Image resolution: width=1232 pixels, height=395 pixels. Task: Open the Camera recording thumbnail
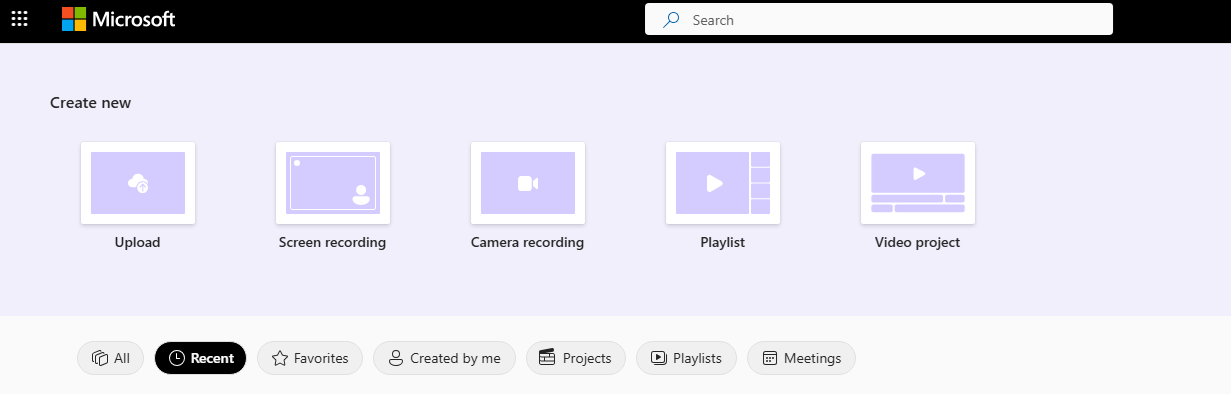[528, 183]
